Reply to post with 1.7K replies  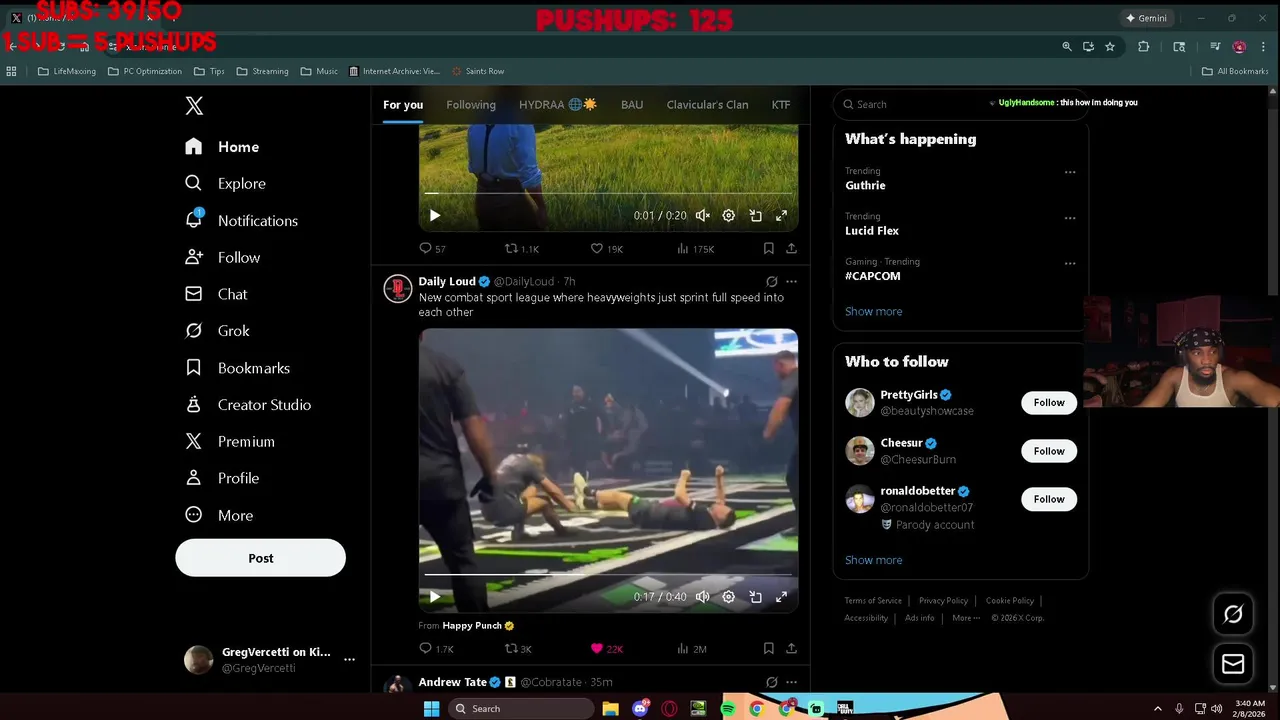(x=436, y=649)
